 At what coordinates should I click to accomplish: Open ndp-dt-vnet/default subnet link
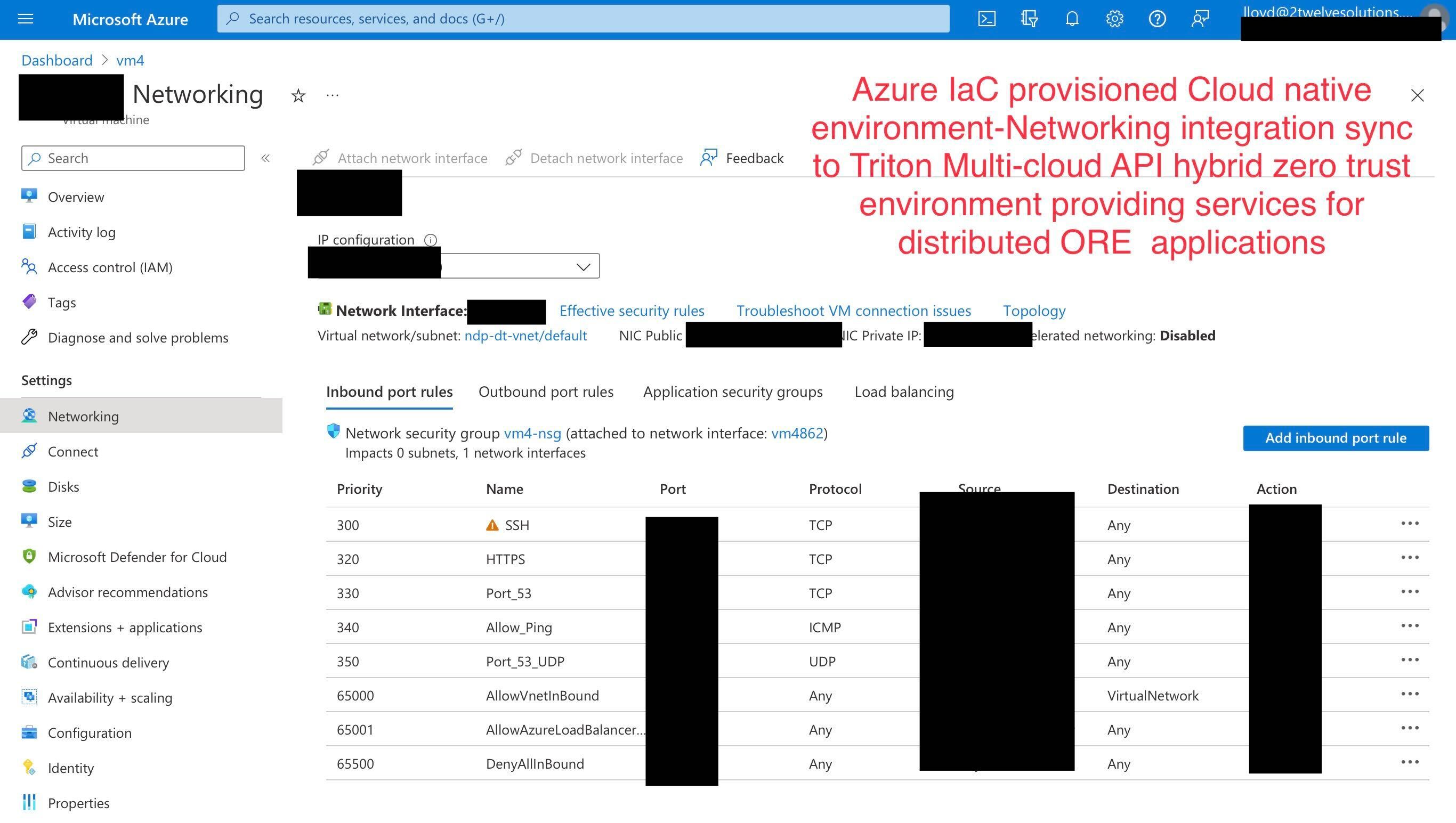pos(525,336)
